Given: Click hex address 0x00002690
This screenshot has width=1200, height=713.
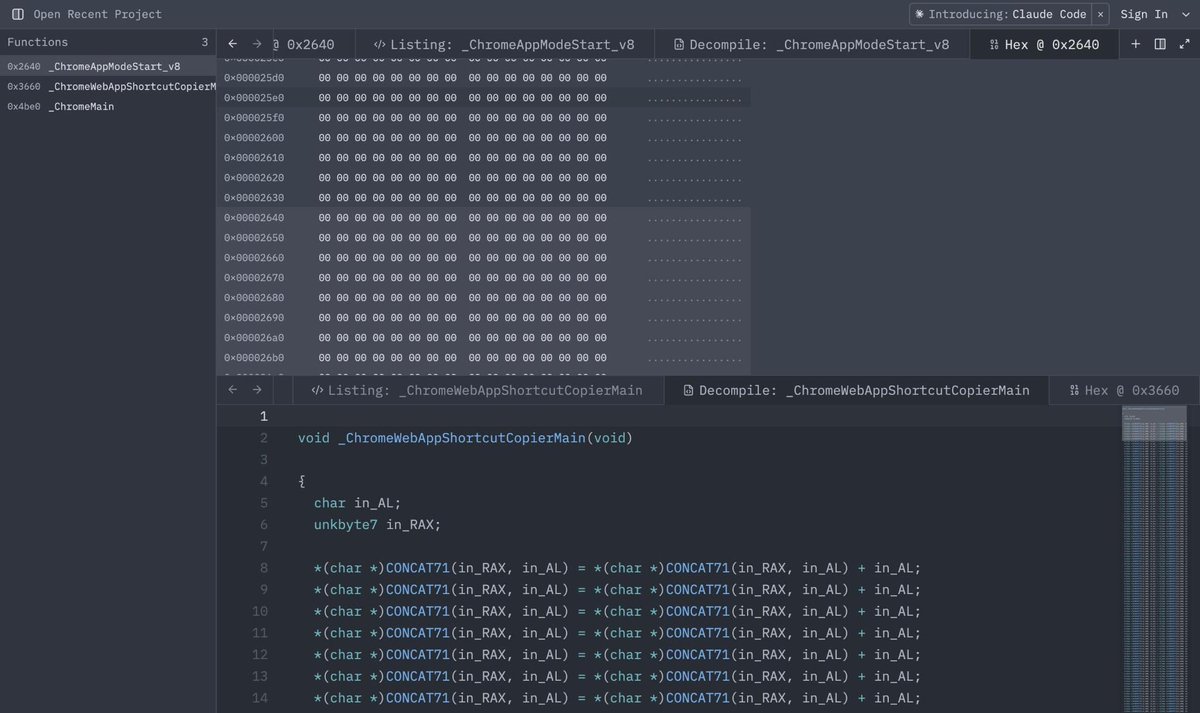Looking at the screenshot, I should tap(254, 318).
